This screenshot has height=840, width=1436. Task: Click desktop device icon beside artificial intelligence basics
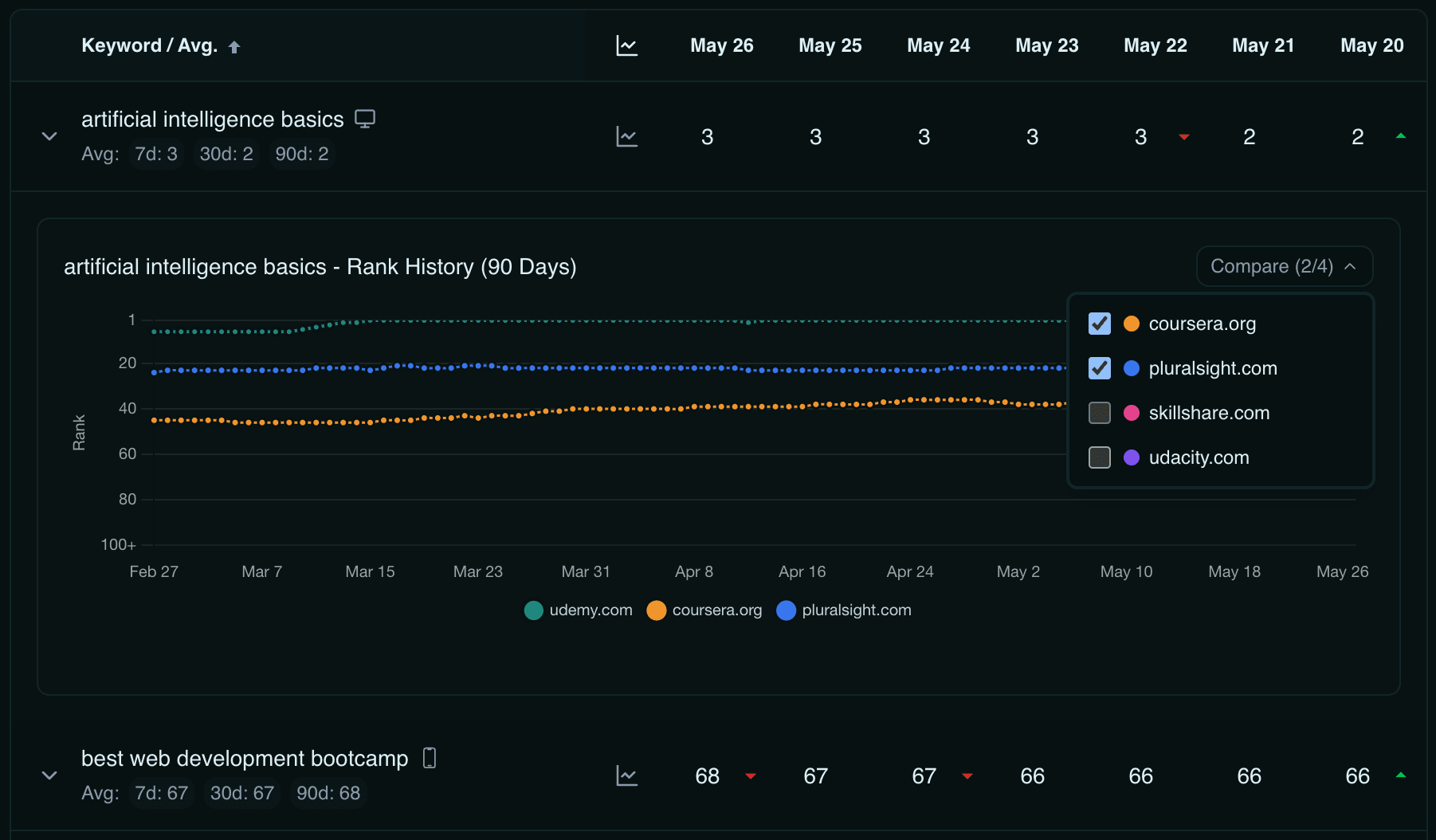365,119
